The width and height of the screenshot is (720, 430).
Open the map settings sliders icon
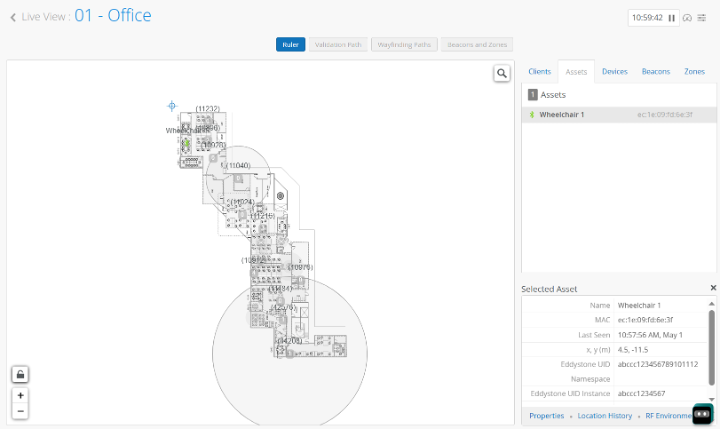click(x=702, y=18)
